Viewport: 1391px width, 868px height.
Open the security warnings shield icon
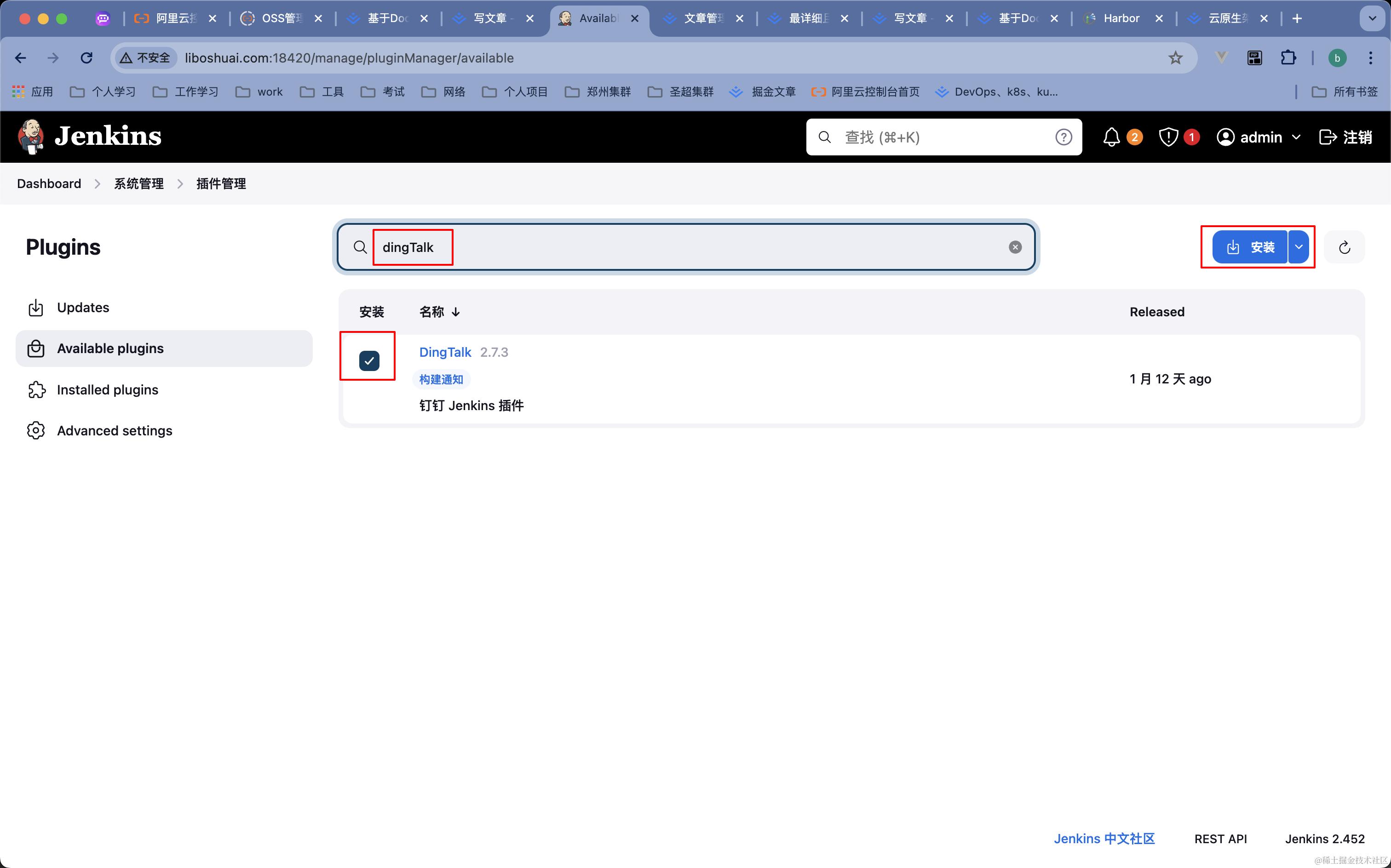tap(1168, 137)
